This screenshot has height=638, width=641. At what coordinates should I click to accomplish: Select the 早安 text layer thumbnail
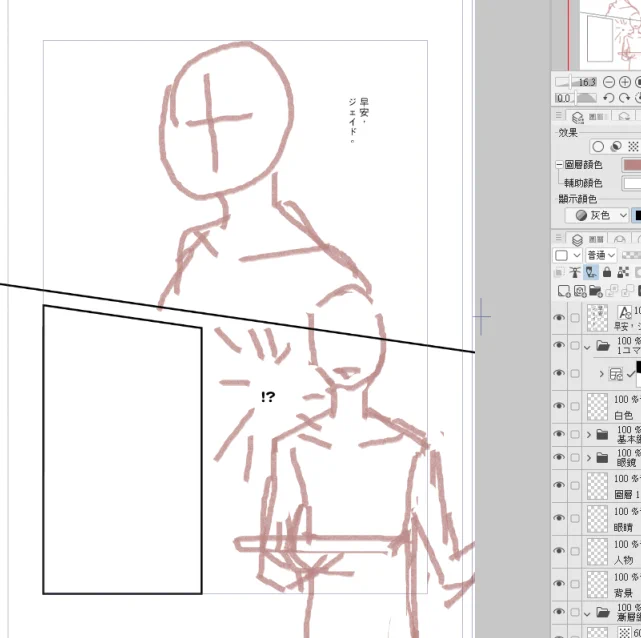point(597,318)
